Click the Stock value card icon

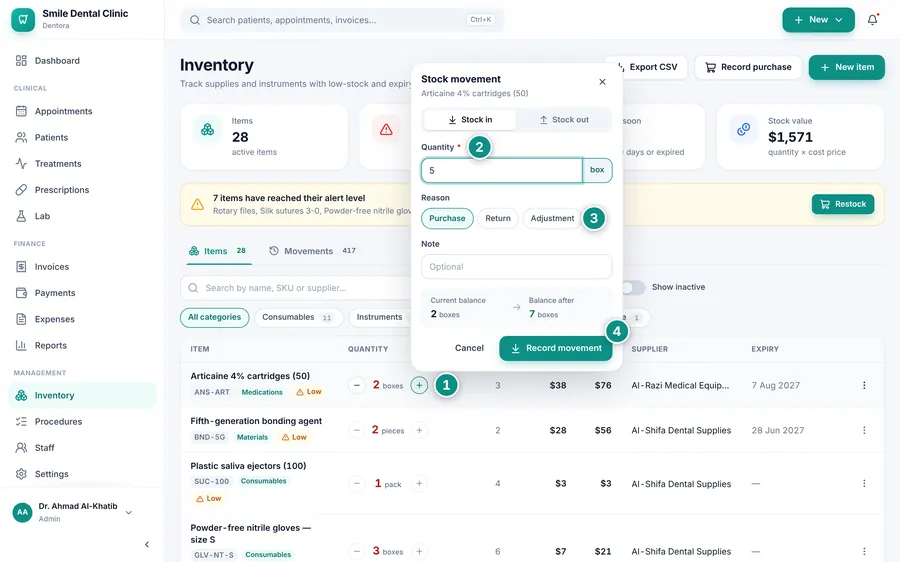coord(743,130)
